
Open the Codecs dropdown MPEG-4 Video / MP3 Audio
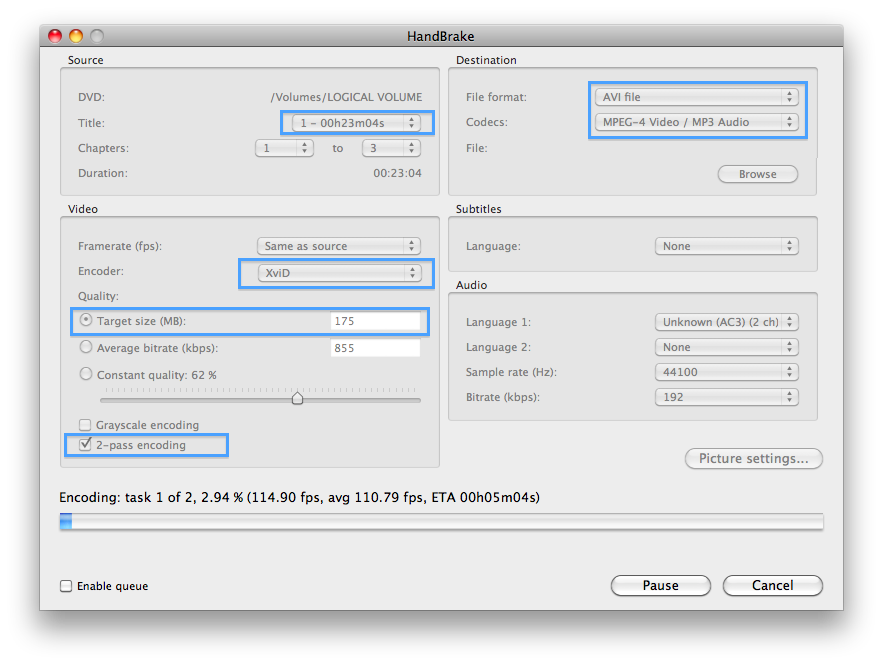(697, 122)
